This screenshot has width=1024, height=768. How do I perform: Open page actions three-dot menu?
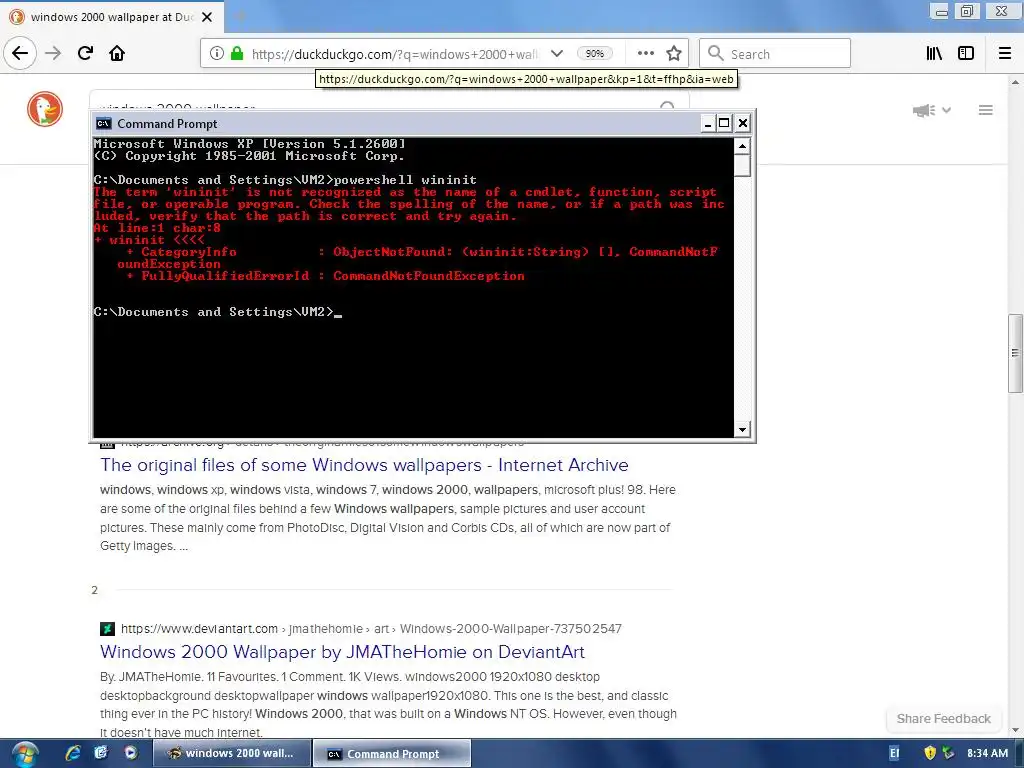click(645, 54)
